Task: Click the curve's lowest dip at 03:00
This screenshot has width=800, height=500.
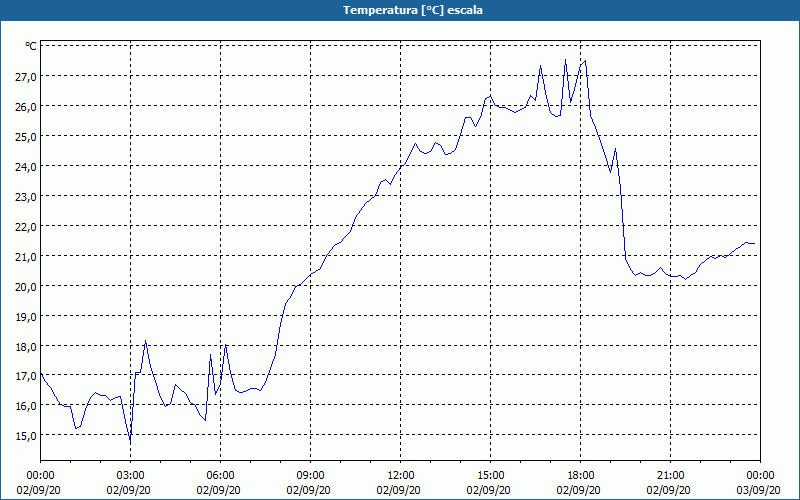Action: (130, 442)
